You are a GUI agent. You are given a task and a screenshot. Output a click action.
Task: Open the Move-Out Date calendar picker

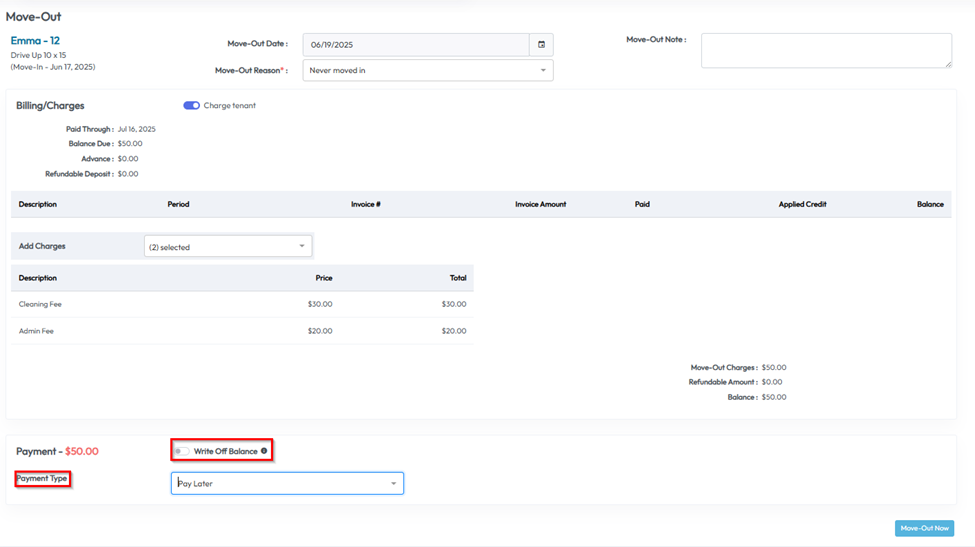541,45
